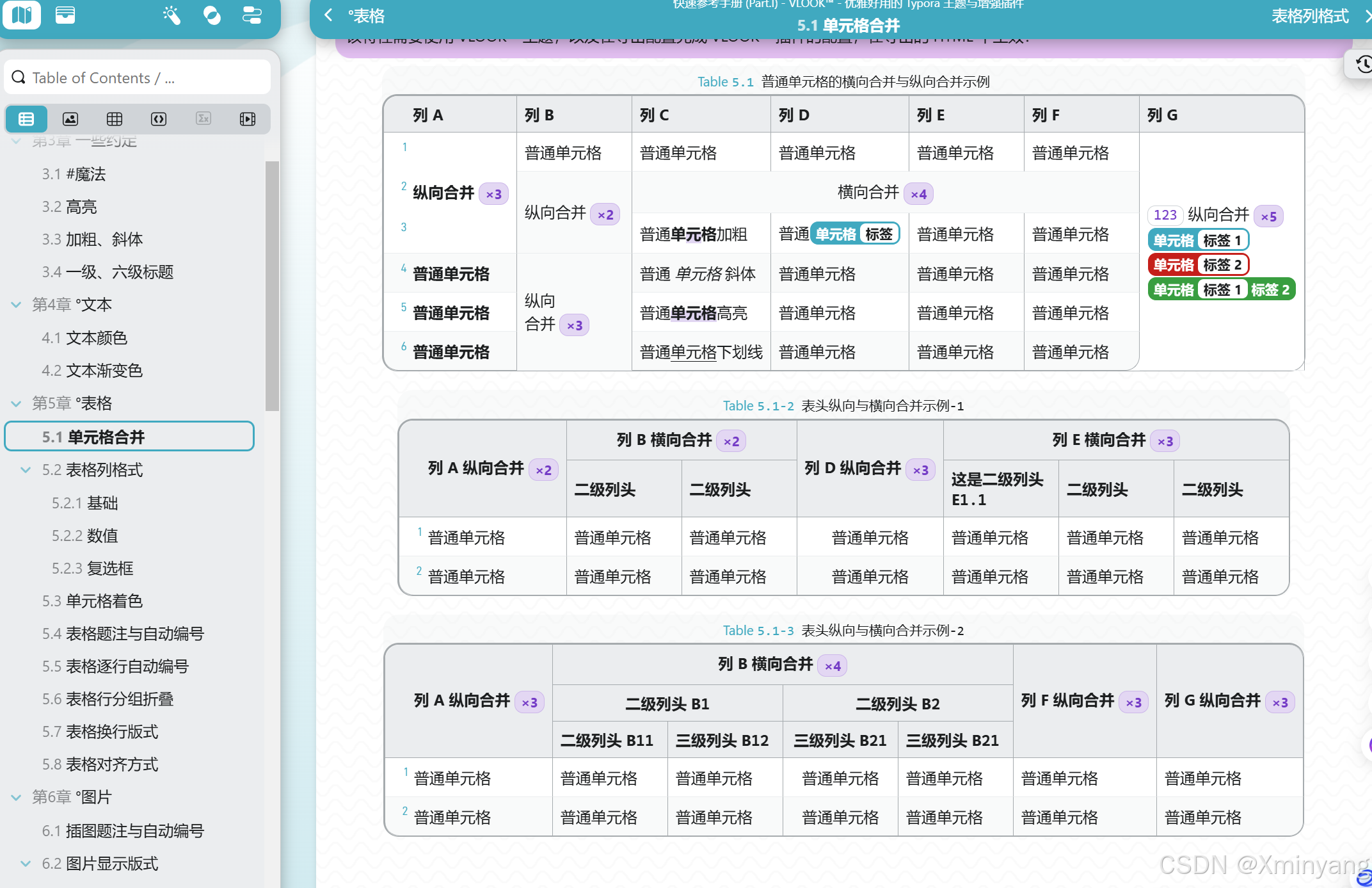Screen dimensions: 1372x888
Task: Show the code blocks index tab
Action: point(159,119)
